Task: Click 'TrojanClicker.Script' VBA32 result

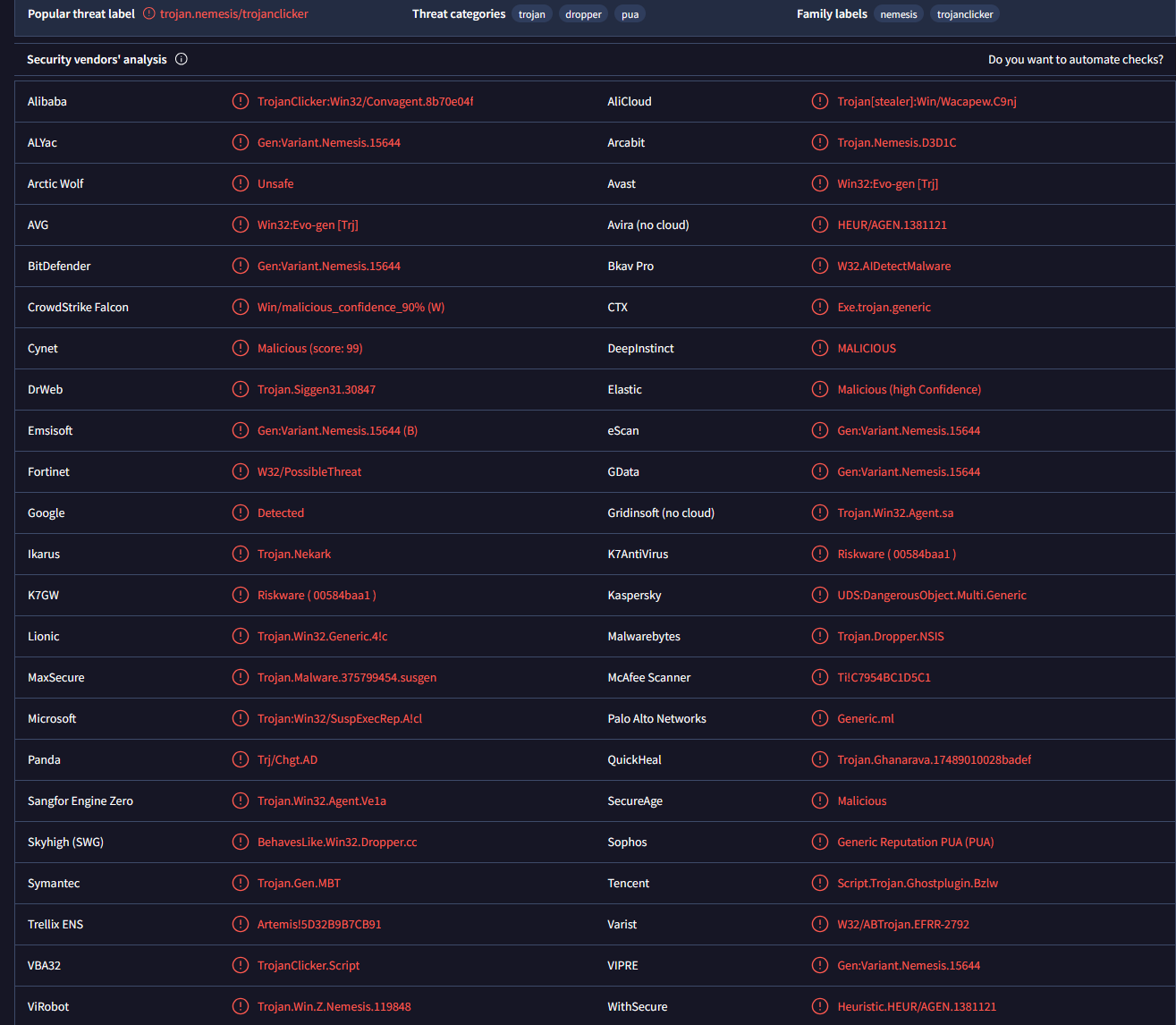Action: (x=309, y=965)
